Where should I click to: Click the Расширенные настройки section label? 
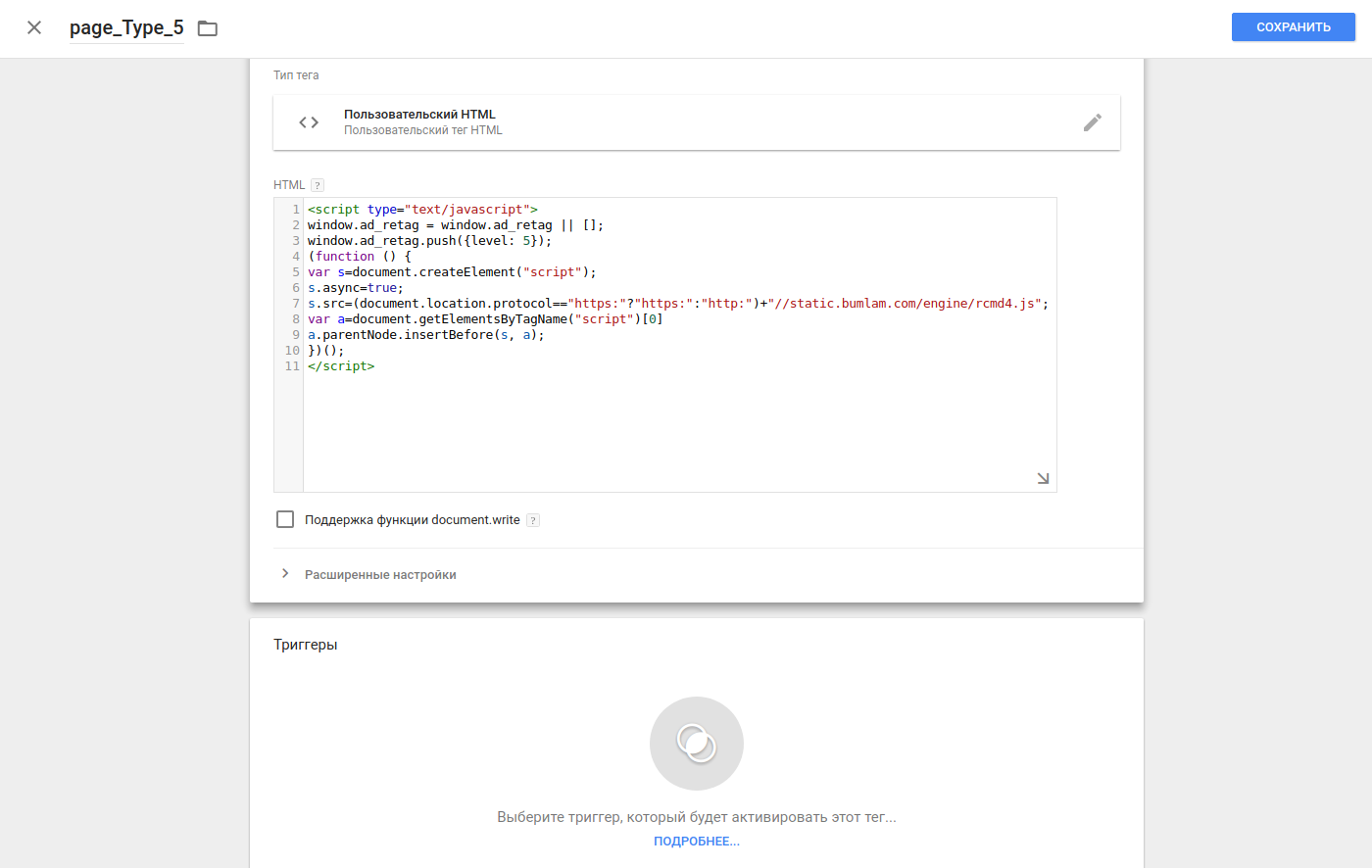pyautogui.click(x=380, y=575)
